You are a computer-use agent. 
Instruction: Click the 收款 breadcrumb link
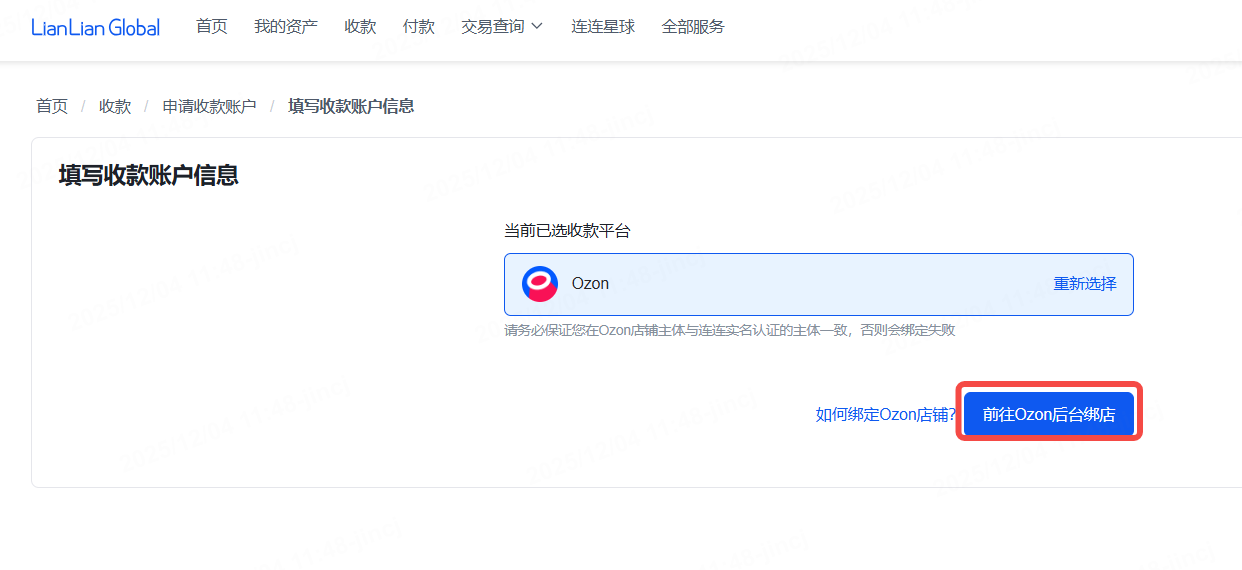[x=115, y=106]
